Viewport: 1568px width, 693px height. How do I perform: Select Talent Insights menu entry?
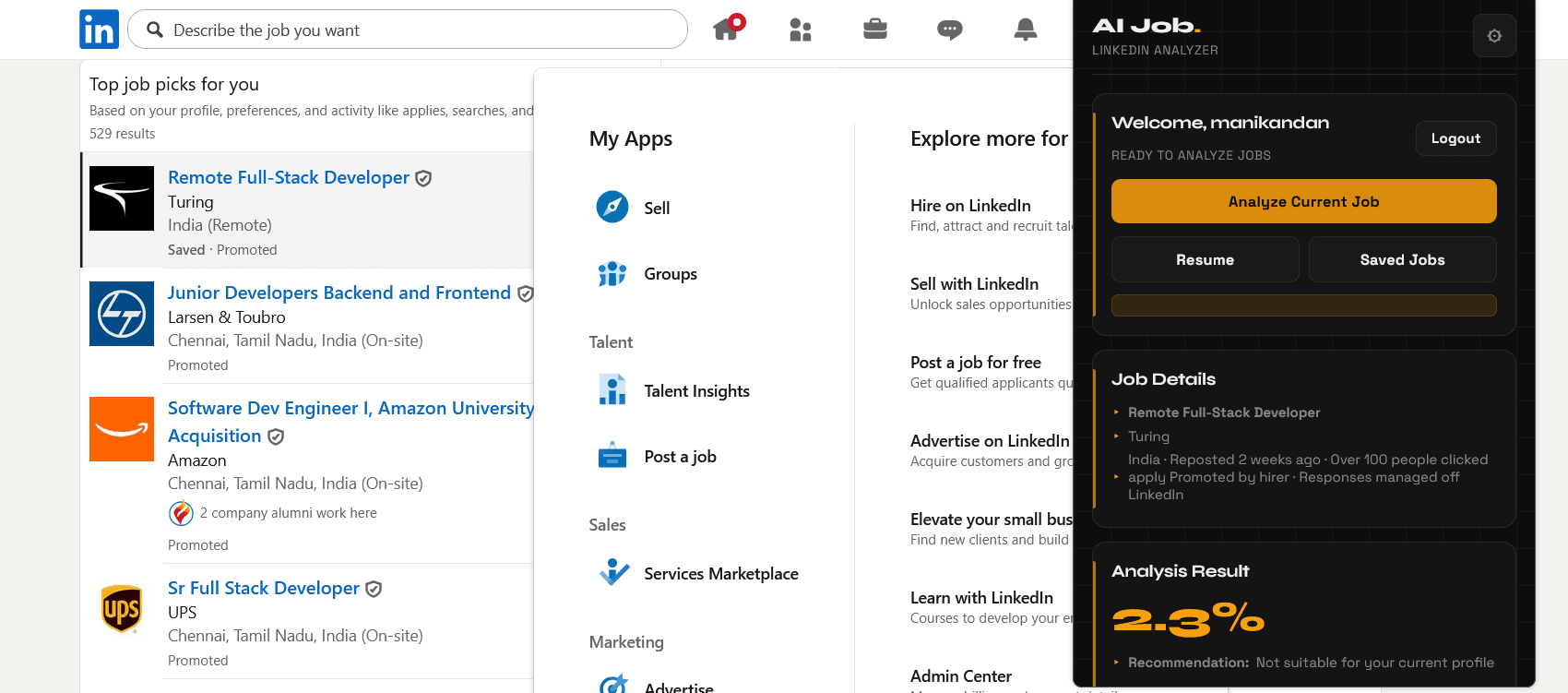click(696, 390)
